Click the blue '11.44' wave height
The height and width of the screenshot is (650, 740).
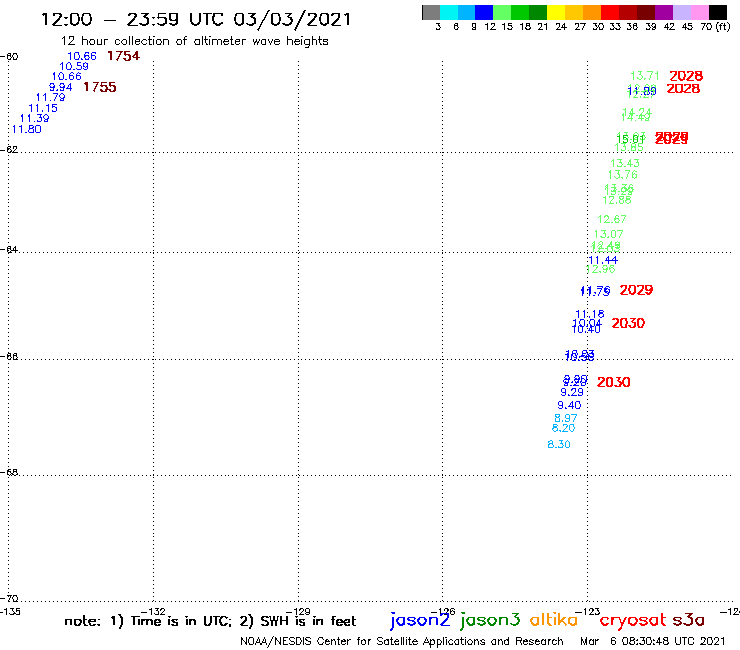(x=603, y=260)
